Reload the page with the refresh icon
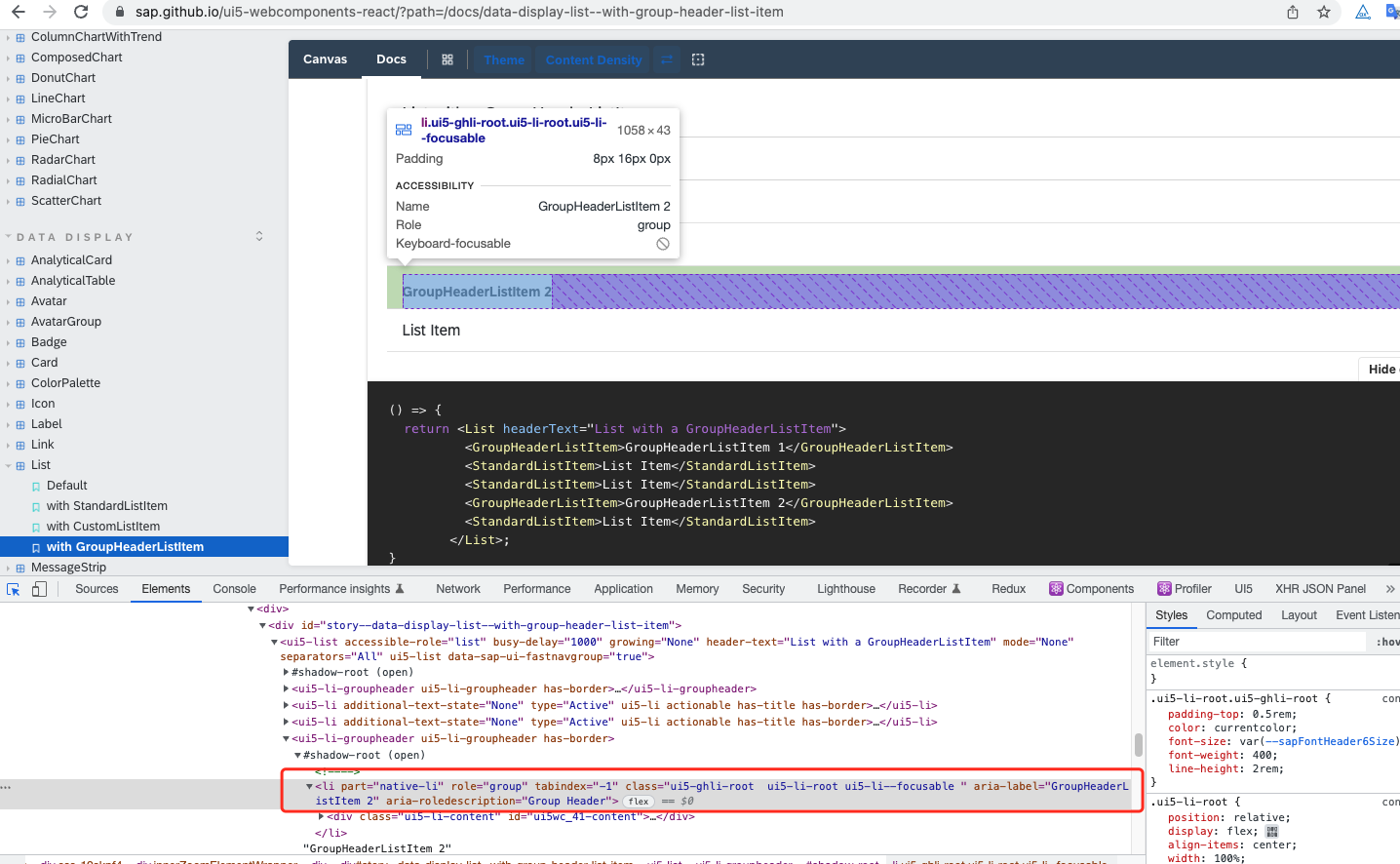Viewport: 1400px width, 864px height. (80, 14)
